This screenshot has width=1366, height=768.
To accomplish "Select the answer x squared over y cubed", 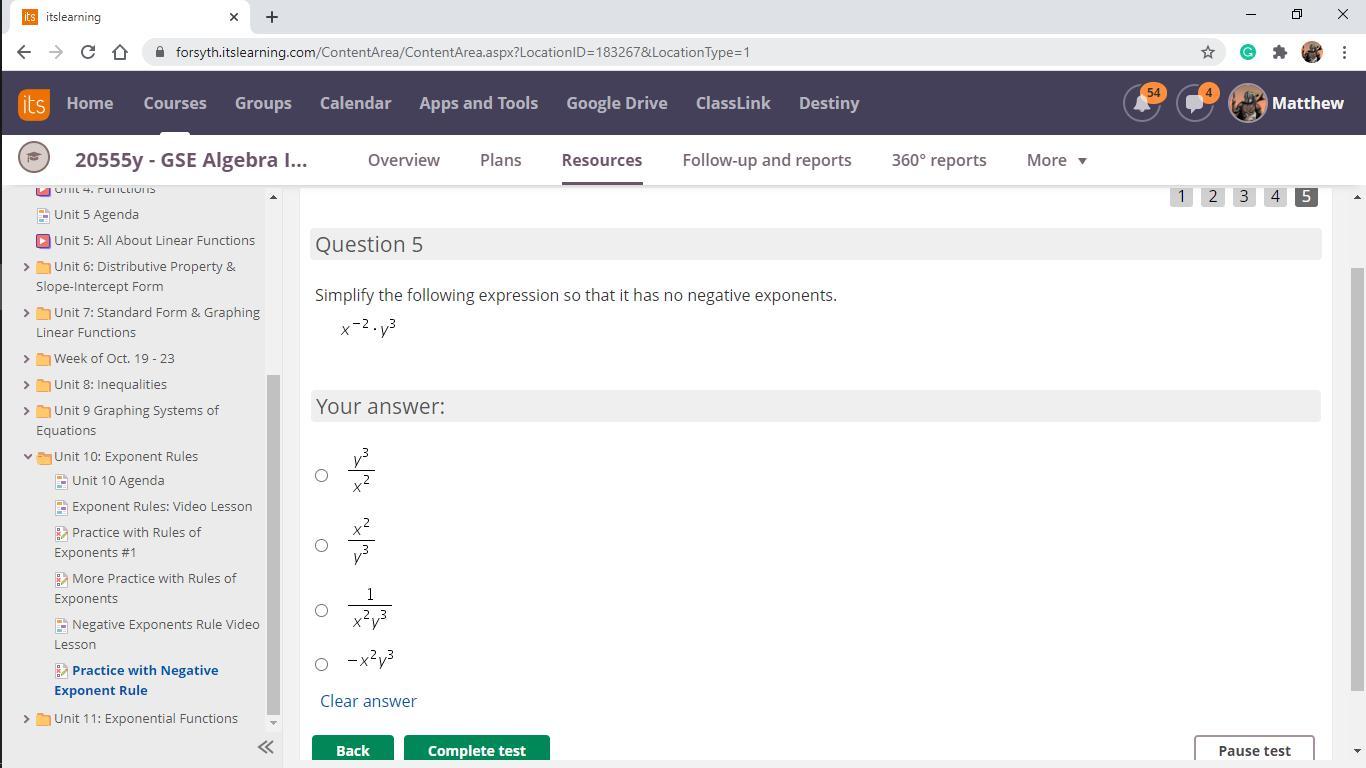I will click(321, 546).
